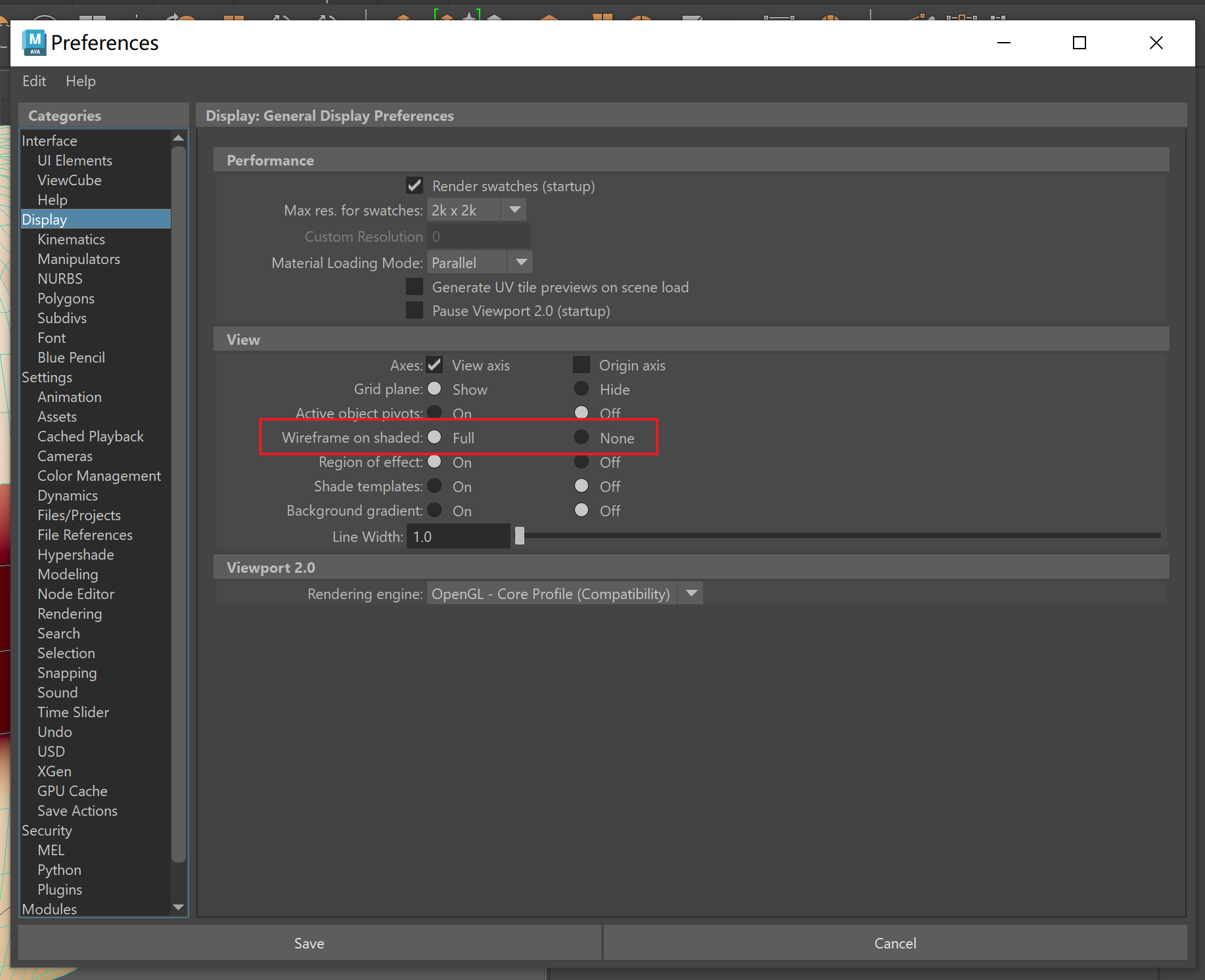Save the preferences

coord(309,943)
